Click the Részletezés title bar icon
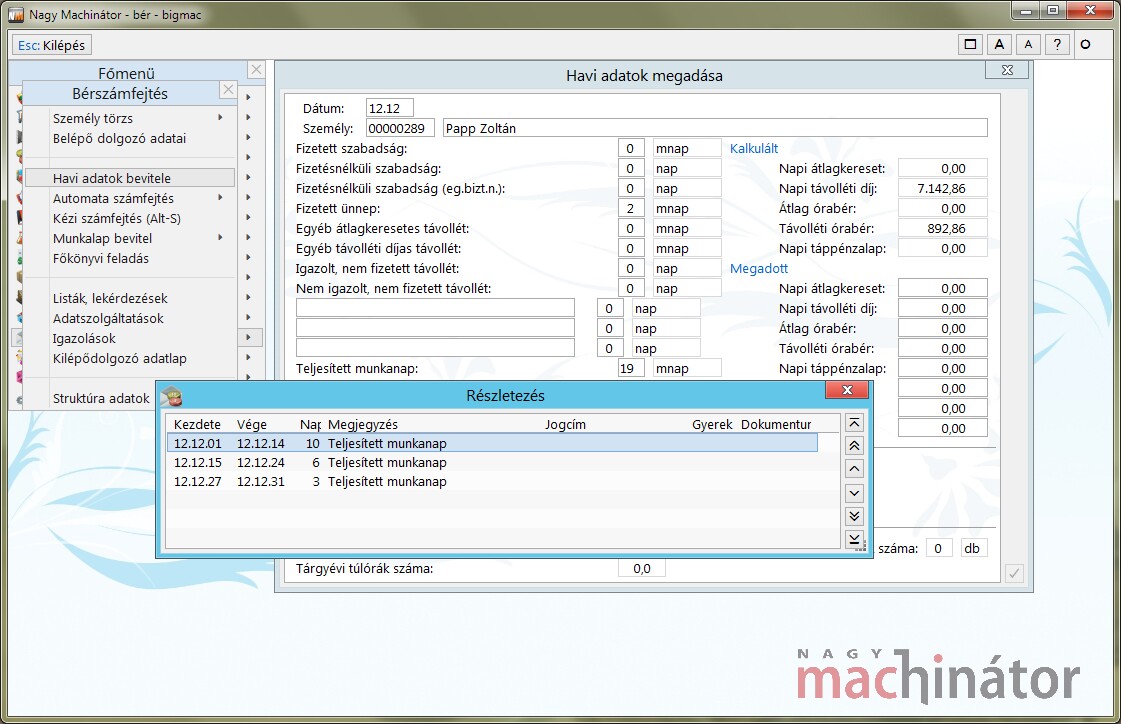Image resolution: width=1121 pixels, height=724 pixels. (x=171, y=395)
